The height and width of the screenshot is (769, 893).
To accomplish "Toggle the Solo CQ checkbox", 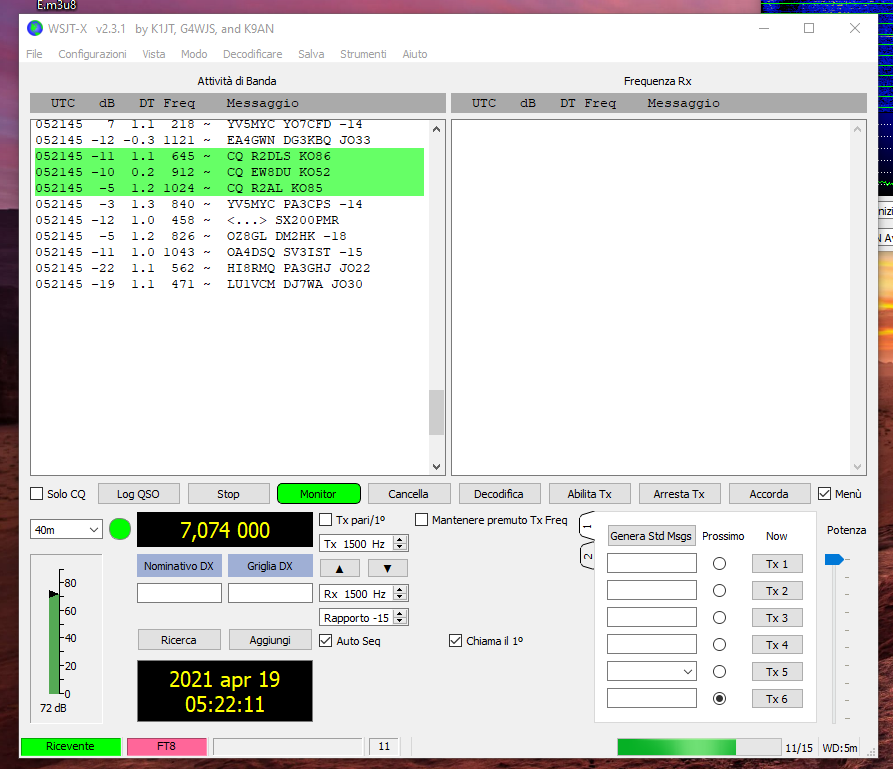I will click(x=36, y=494).
